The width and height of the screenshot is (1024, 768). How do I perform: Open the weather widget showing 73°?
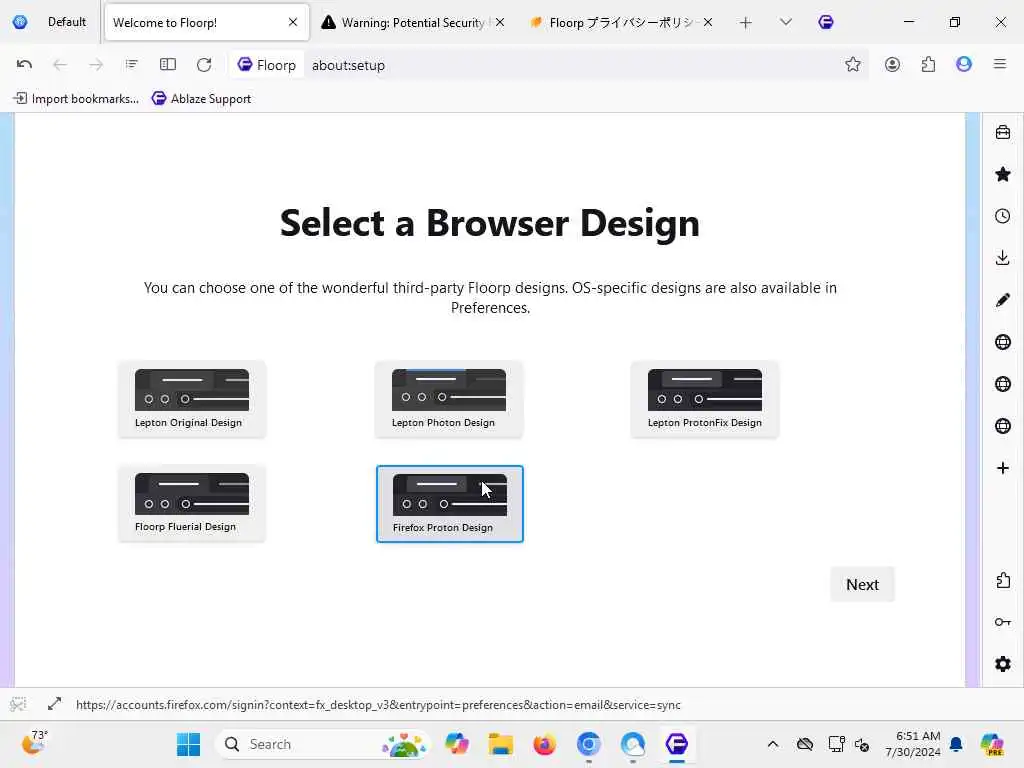coord(35,743)
